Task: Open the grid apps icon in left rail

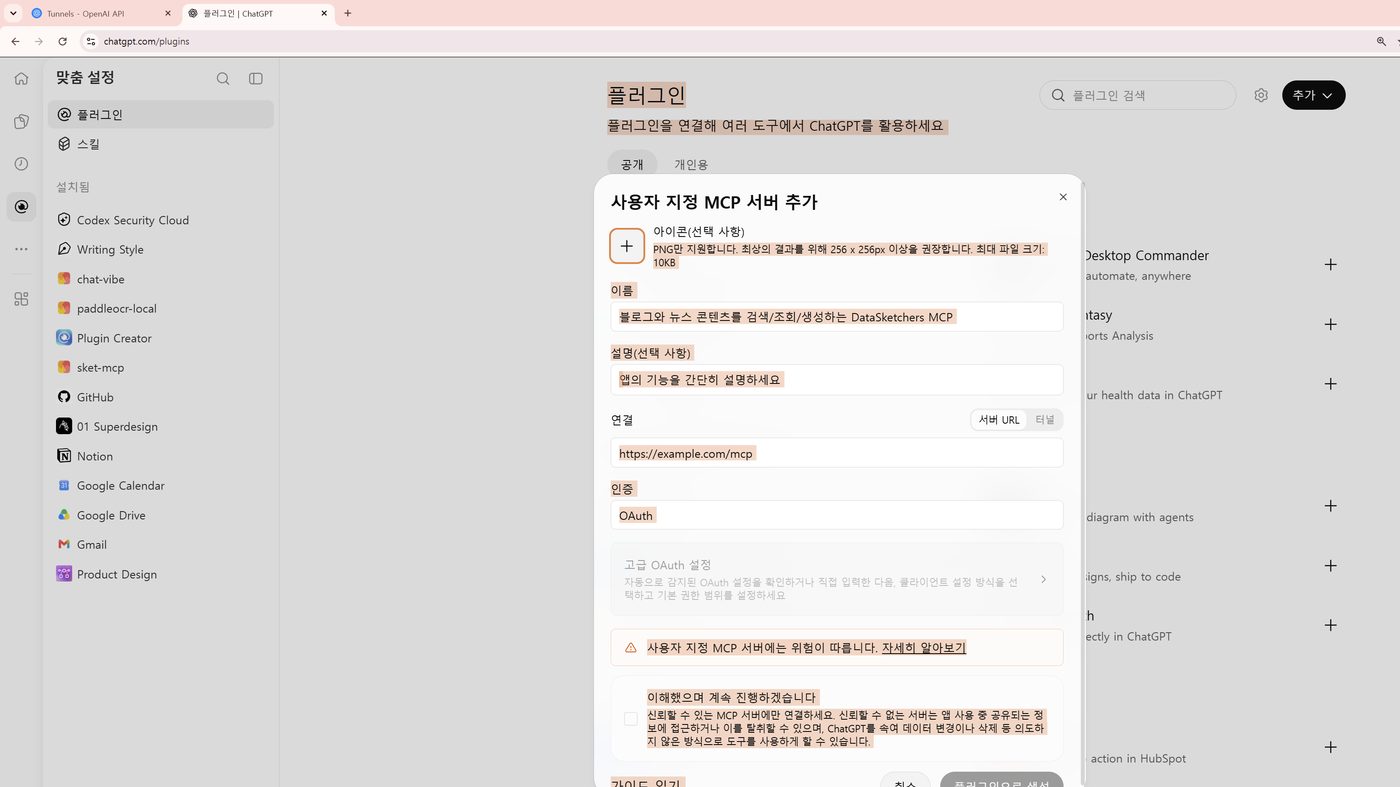Action: pyautogui.click(x=21, y=299)
